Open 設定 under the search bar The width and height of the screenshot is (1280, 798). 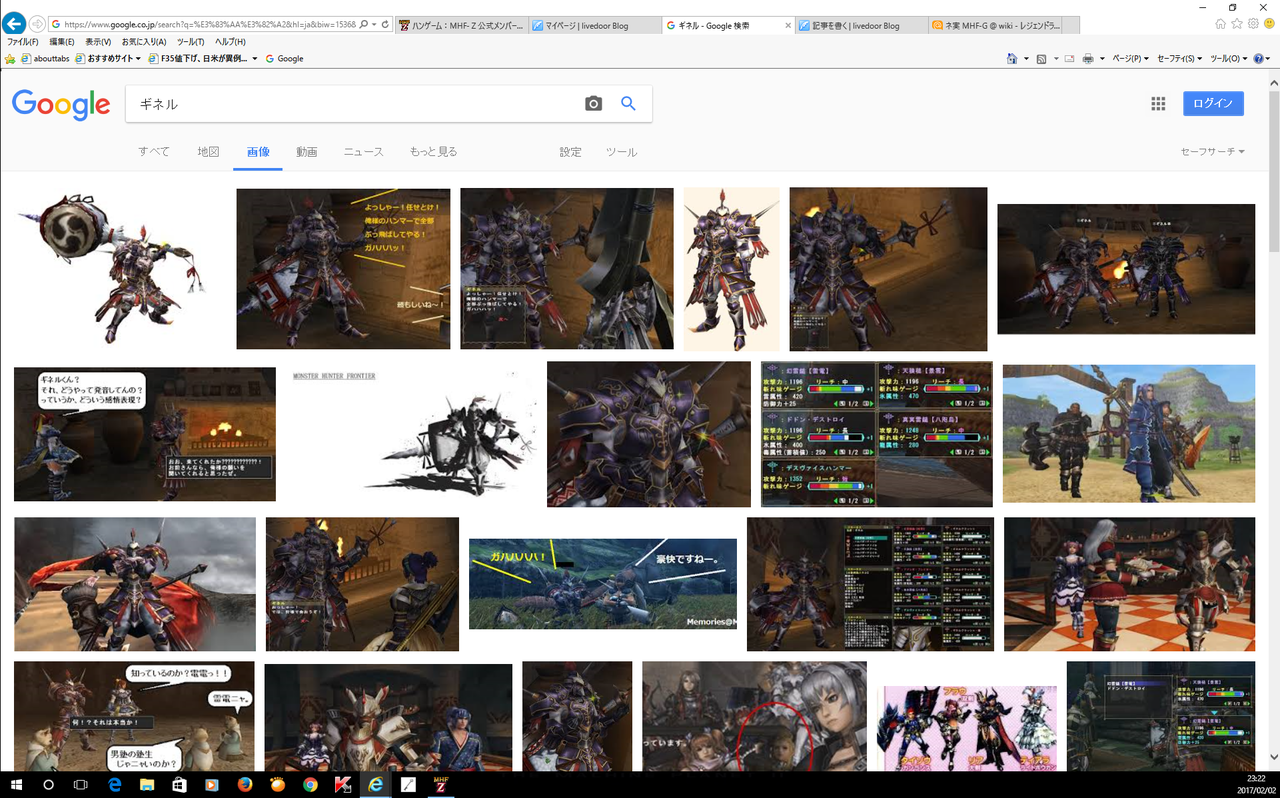point(570,152)
